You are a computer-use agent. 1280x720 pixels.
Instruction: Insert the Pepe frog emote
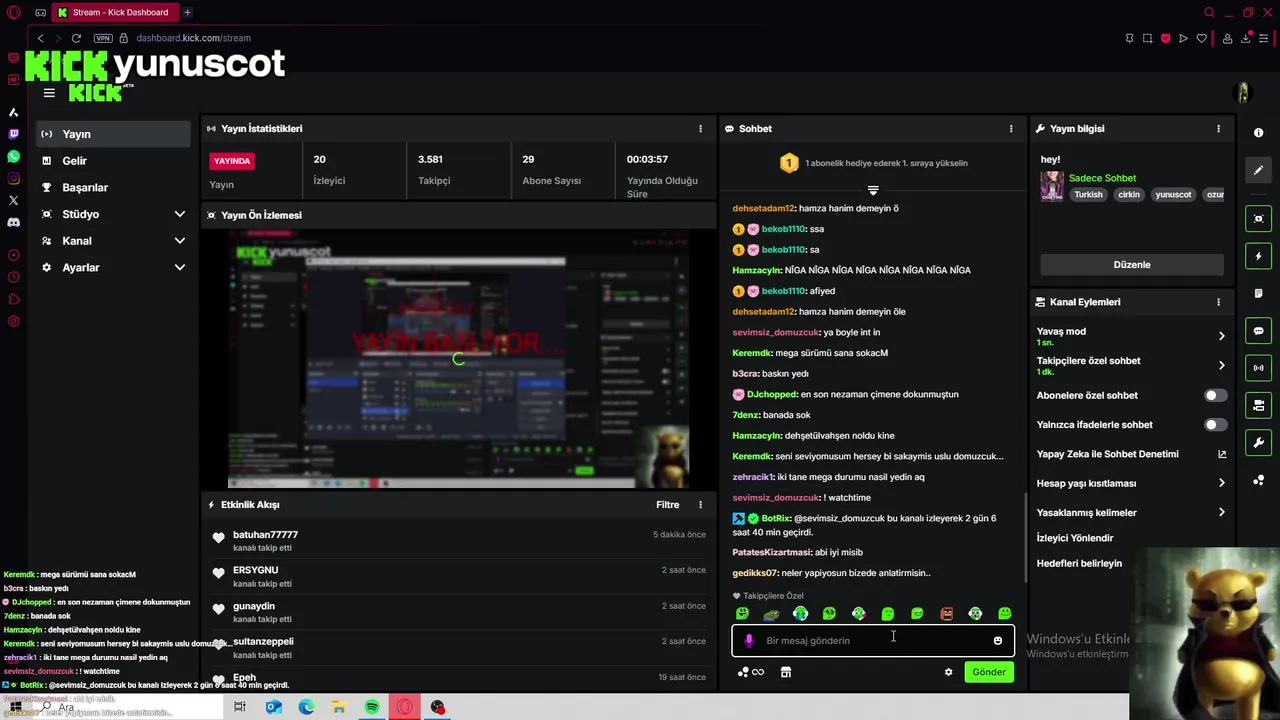[771, 614]
